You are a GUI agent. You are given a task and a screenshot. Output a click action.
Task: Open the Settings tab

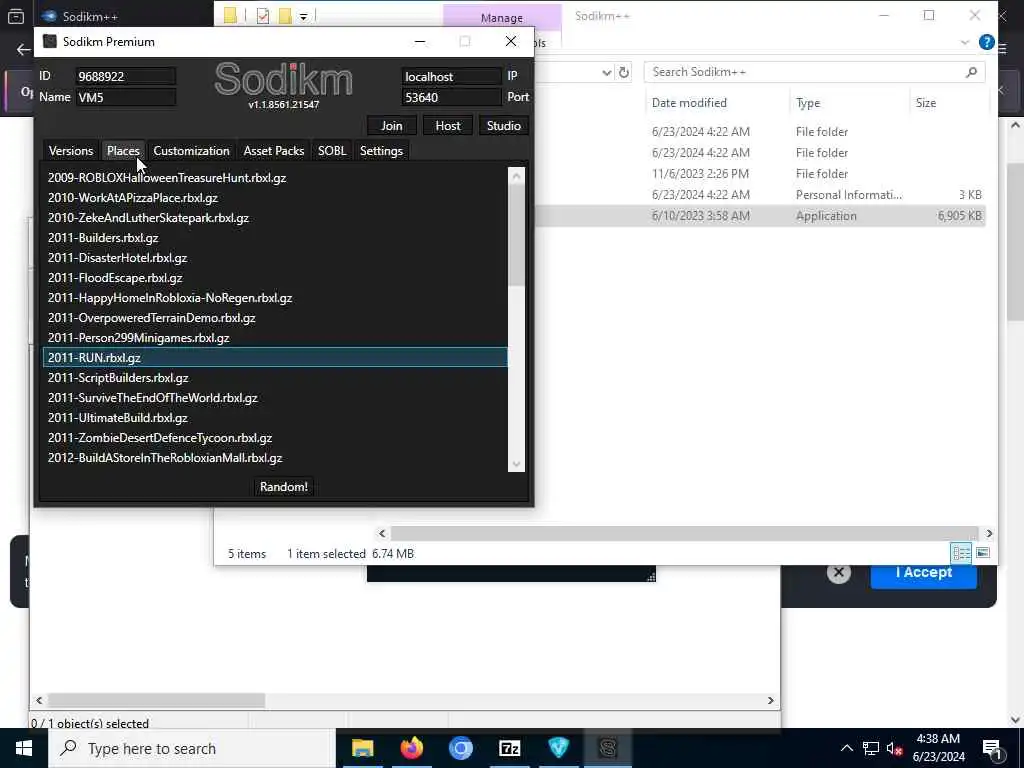pyautogui.click(x=381, y=151)
